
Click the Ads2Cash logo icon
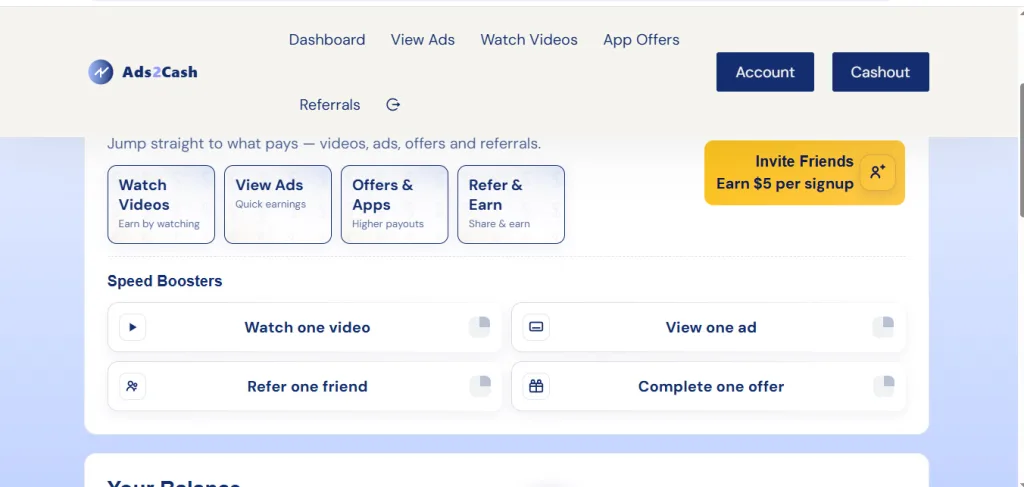click(x=101, y=72)
